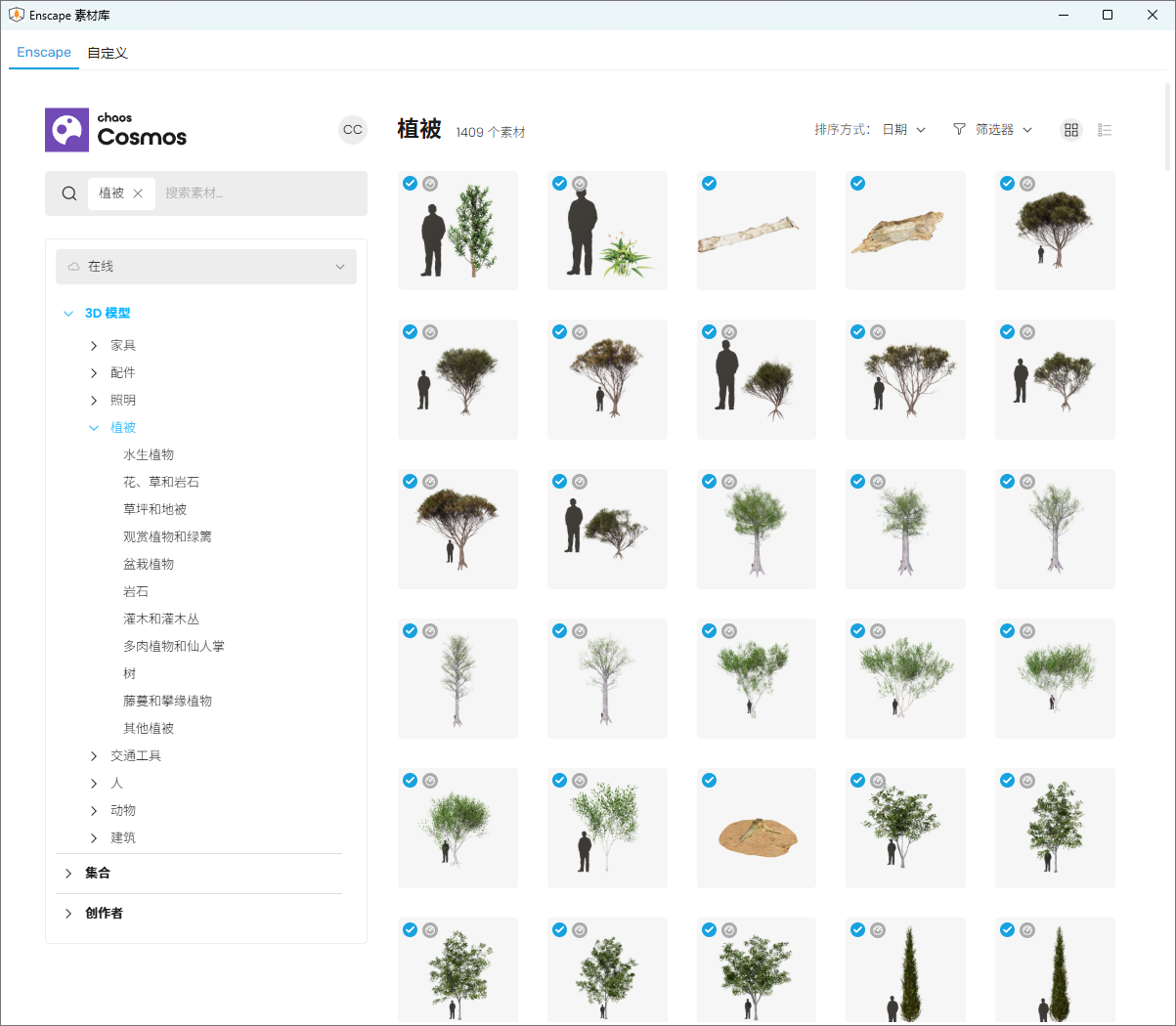
Task: Click blue checkmark badge on birch log
Action: [710, 183]
